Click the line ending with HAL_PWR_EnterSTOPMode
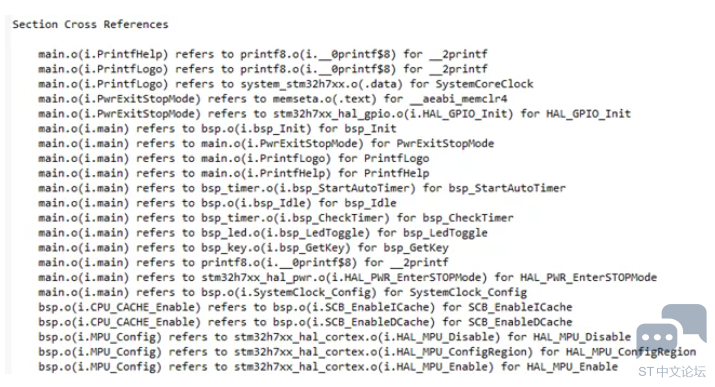Viewport: 715px width, 387px height. [x=347, y=278]
